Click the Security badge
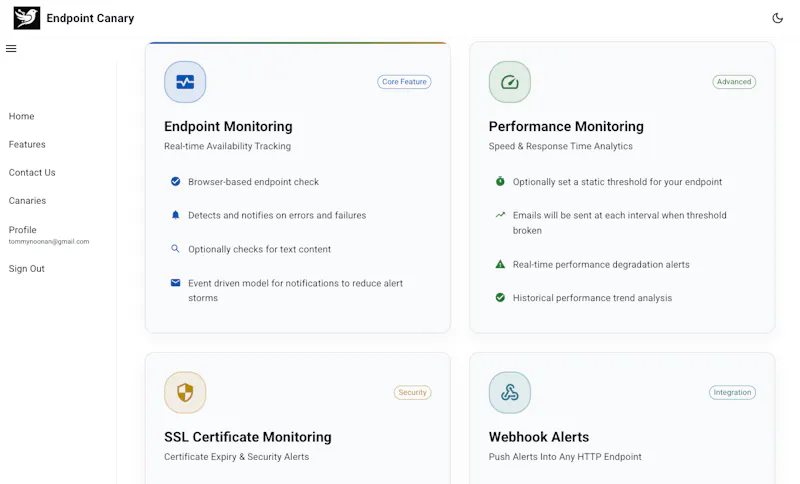This screenshot has height=484, width=800. (412, 392)
